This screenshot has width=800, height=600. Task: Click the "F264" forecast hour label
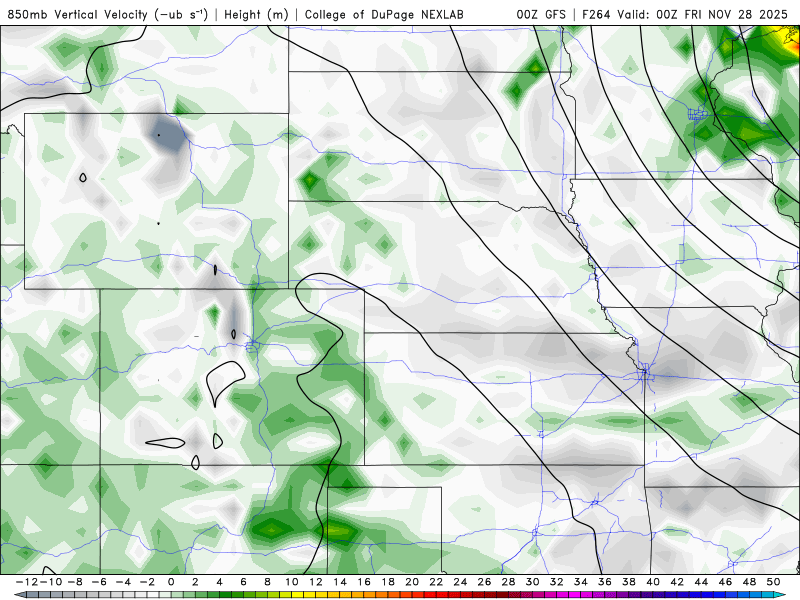pyautogui.click(x=596, y=14)
